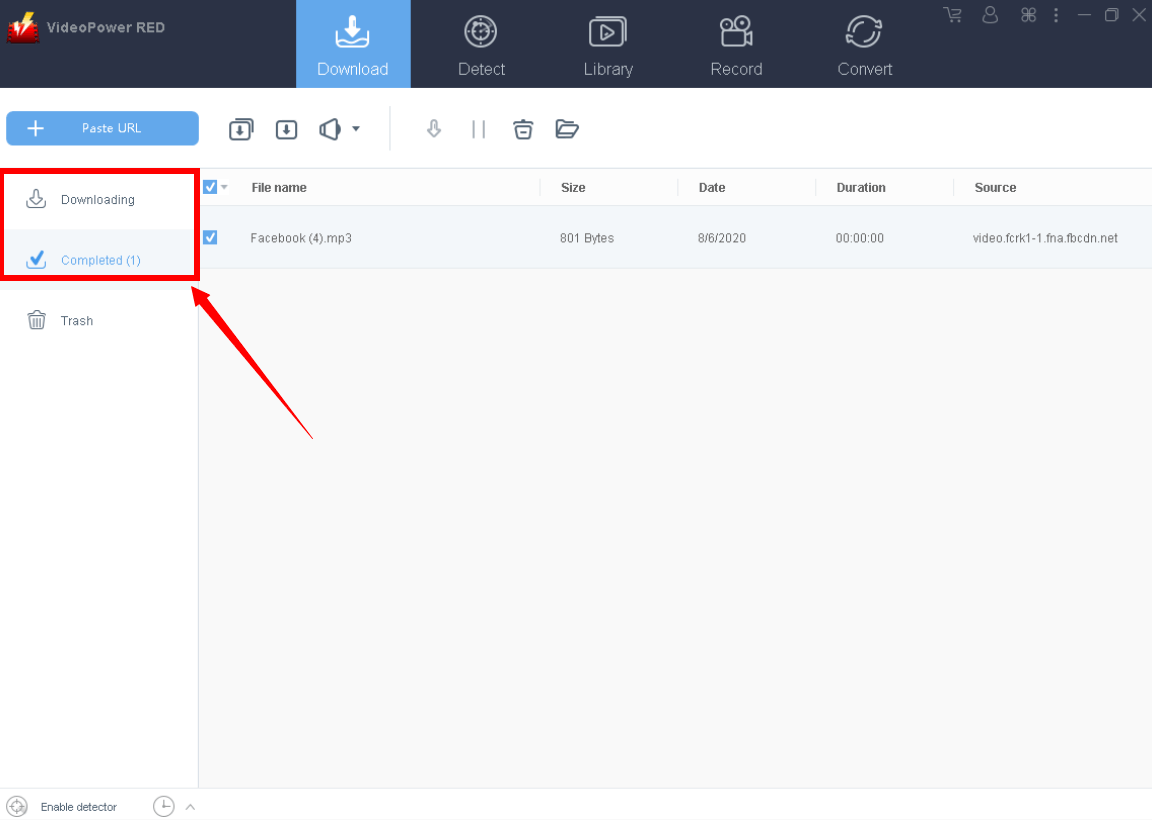Click the detector target icon in status bar

[17, 806]
